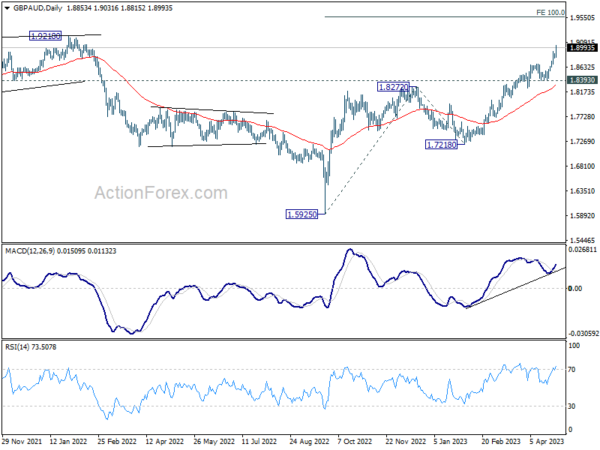Click the RSI 30 level label
The image size is (600, 450).
tap(572, 406)
